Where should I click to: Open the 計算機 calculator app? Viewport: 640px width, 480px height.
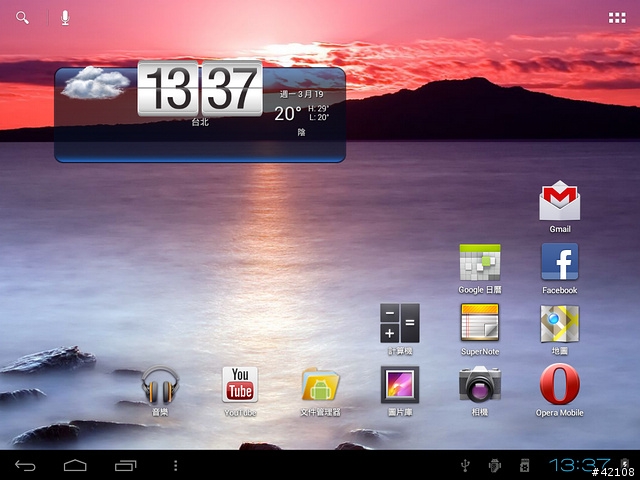[400, 323]
